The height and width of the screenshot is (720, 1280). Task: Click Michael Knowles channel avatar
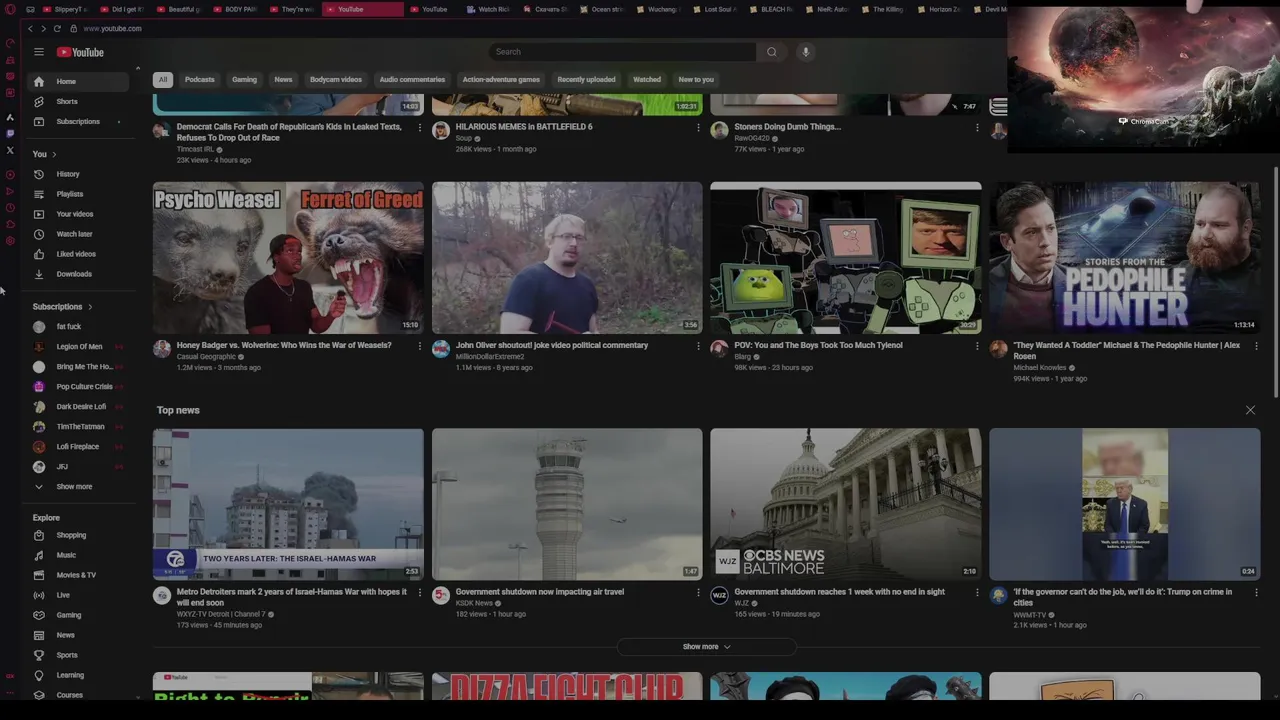click(x=998, y=349)
